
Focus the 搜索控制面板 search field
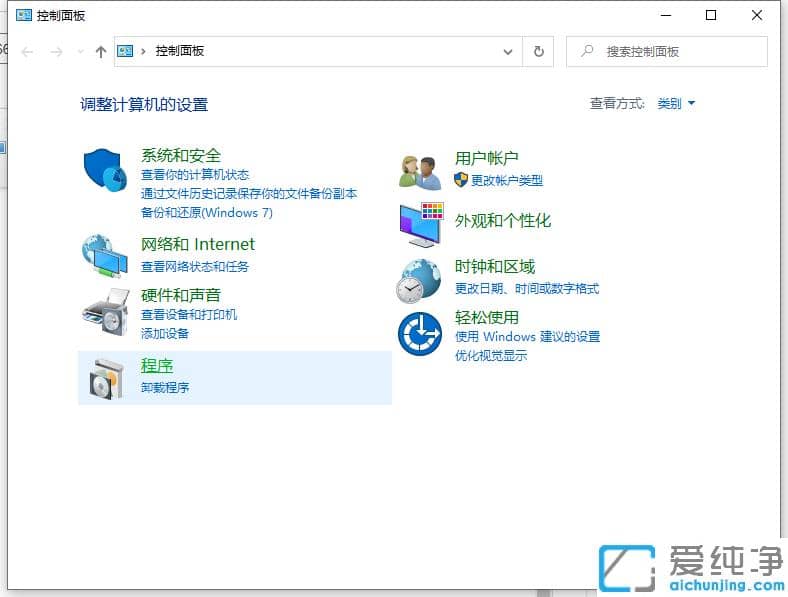pos(666,51)
